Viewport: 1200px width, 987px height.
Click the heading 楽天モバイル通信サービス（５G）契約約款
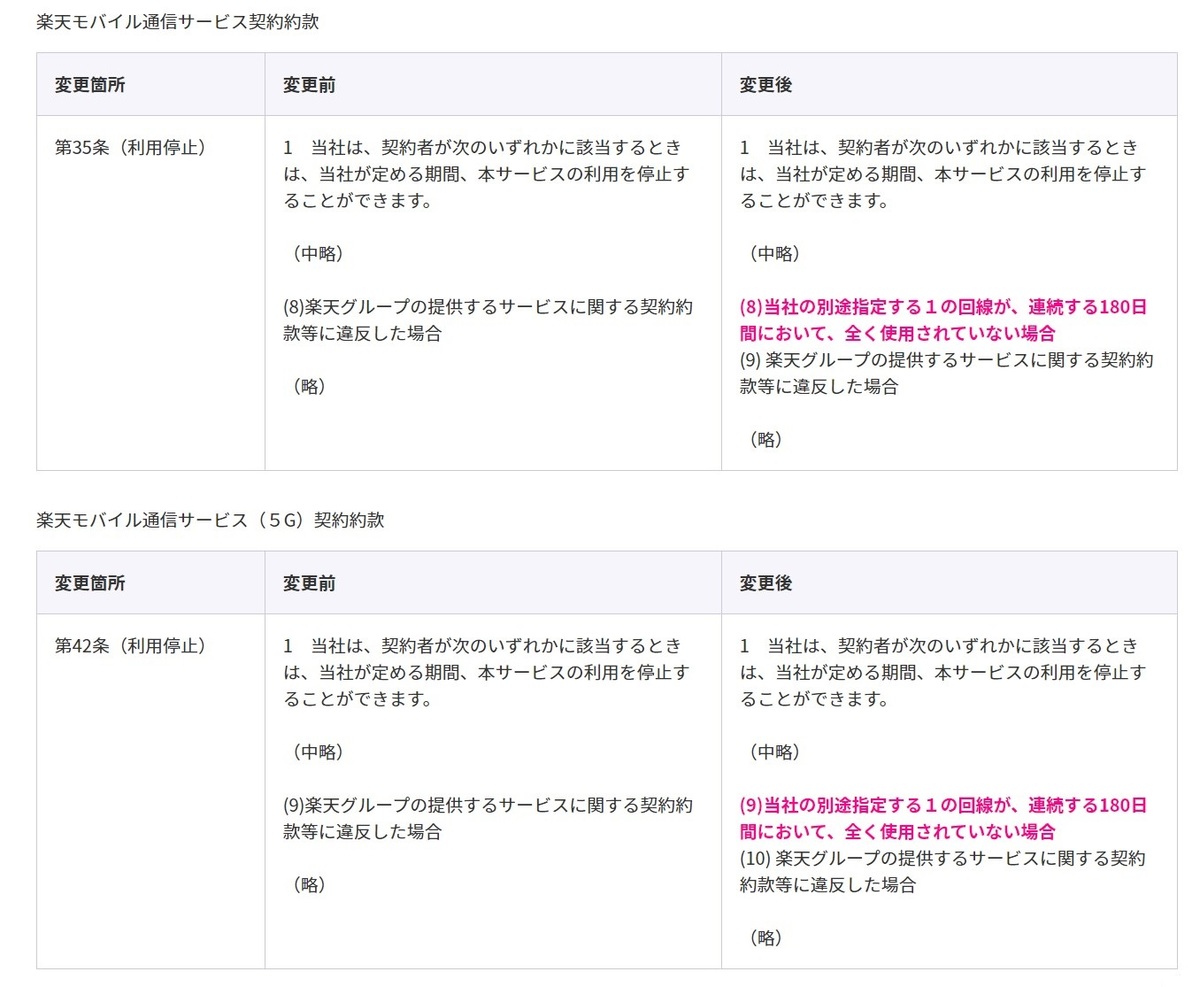coord(210,520)
